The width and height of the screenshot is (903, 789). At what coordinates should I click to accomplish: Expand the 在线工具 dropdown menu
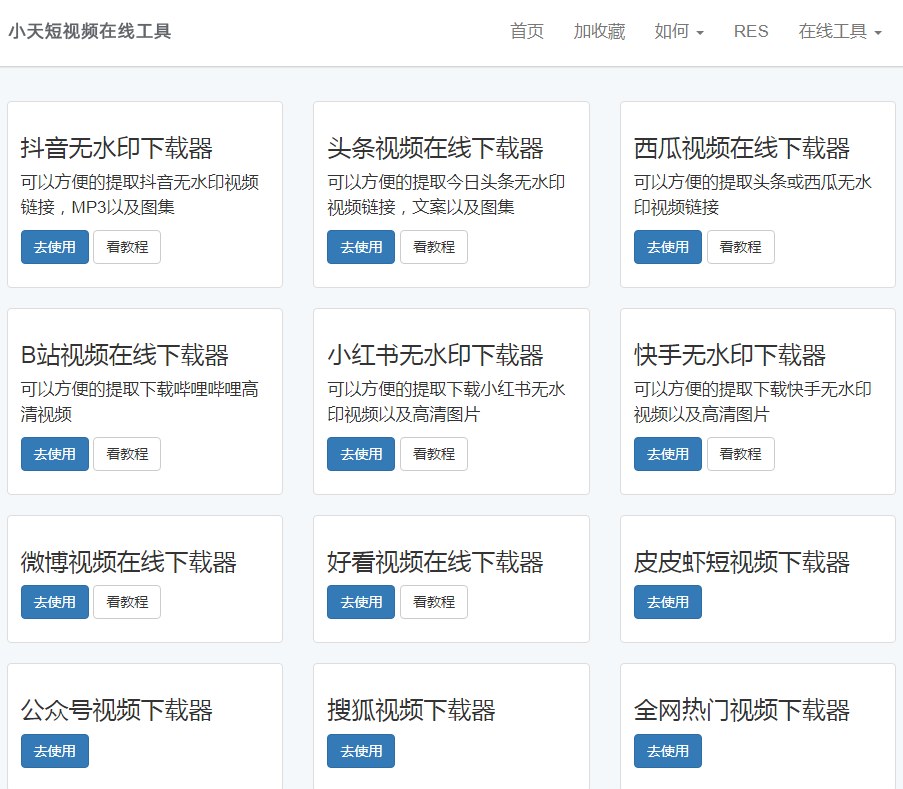pyautogui.click(x=839, y=32)
